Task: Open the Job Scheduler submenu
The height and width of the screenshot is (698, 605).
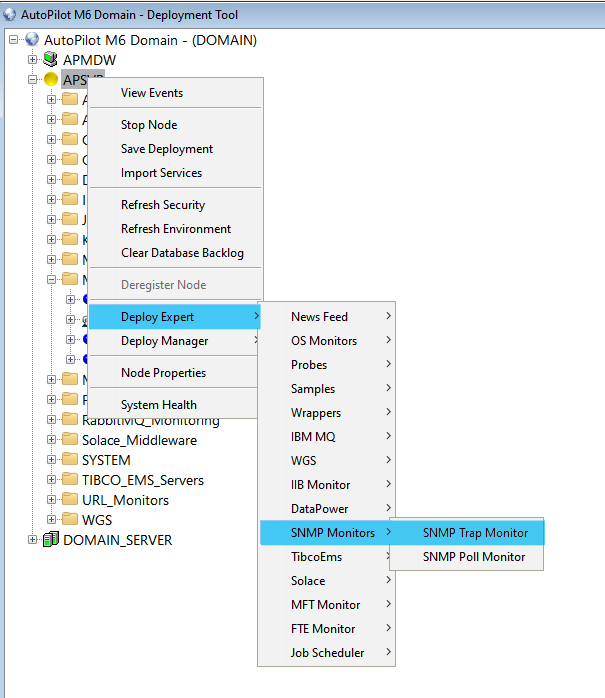Action: pyautogui.click(x=327, y=653)
